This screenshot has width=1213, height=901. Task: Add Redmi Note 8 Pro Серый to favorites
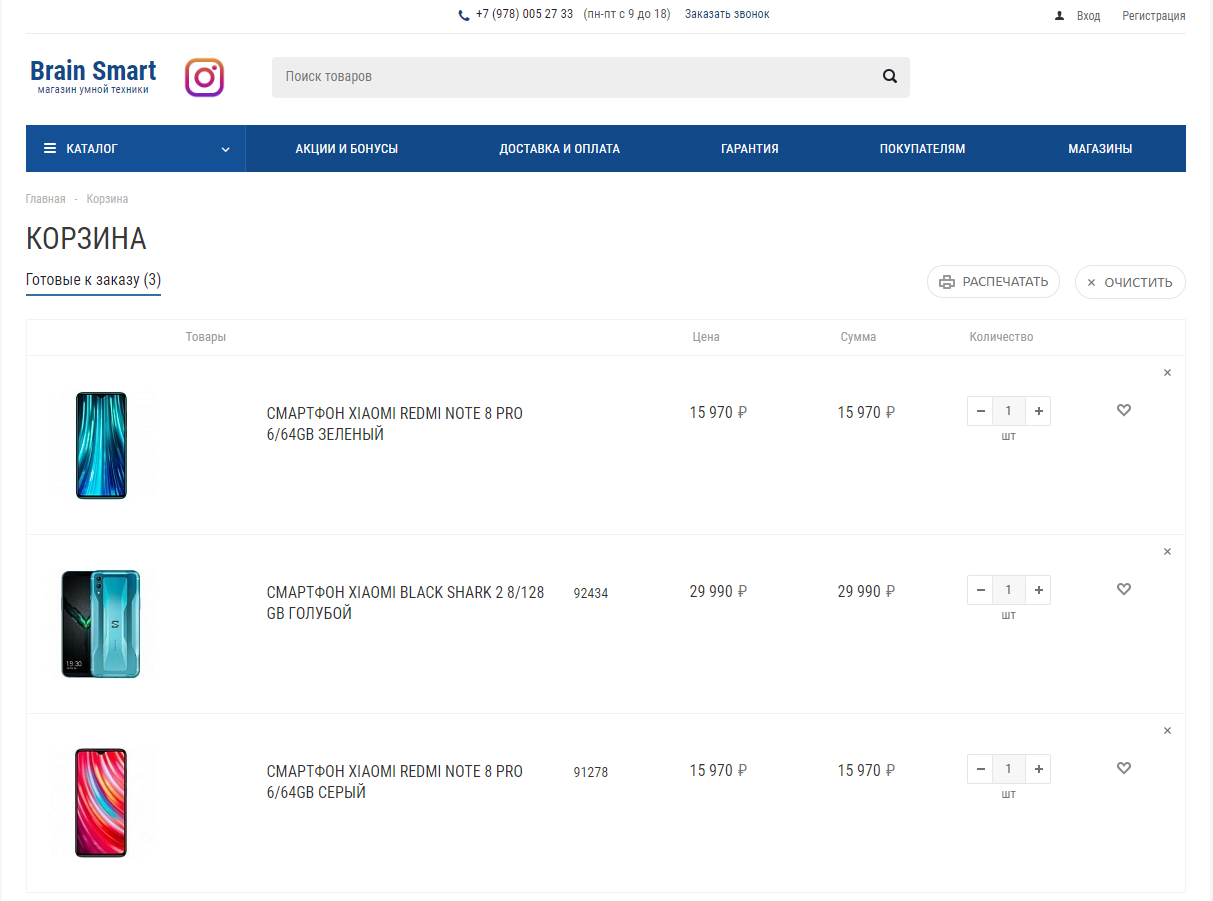click(x=1124, y=768)
